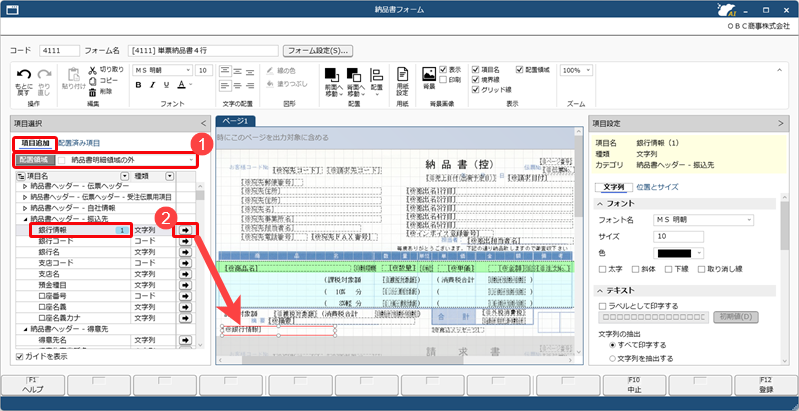Screen dimensions: 799x411
Task: Align text right in the ribbon
Action: 250,85
